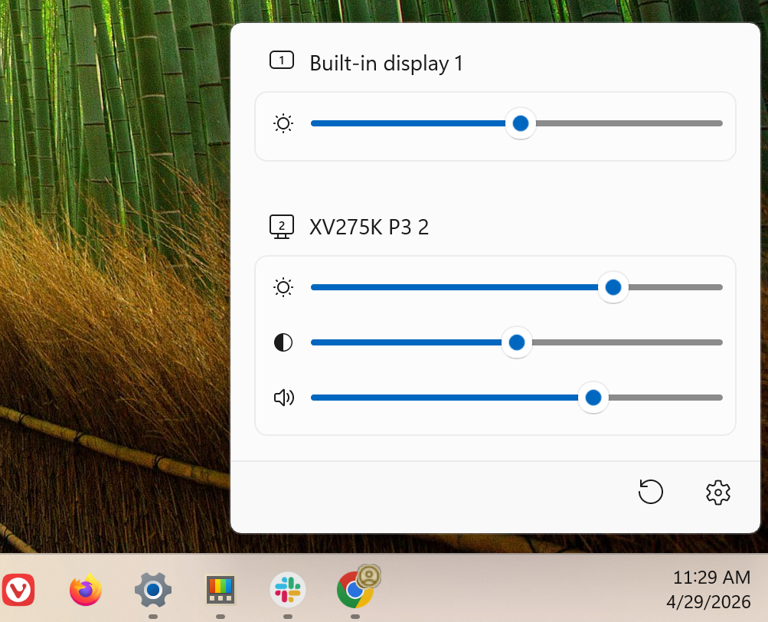Switch to Slack in the taskbar
The image size is (768, 622).
288,590
